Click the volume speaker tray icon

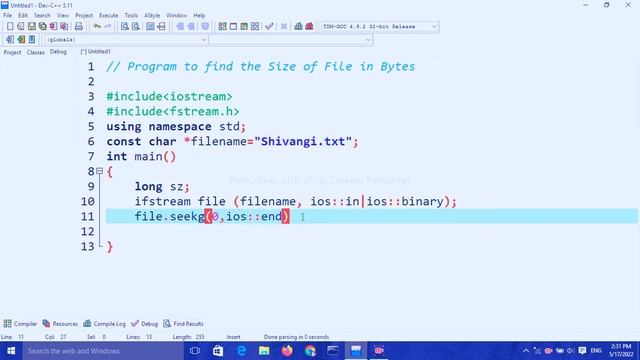click(x=571, y=351)
